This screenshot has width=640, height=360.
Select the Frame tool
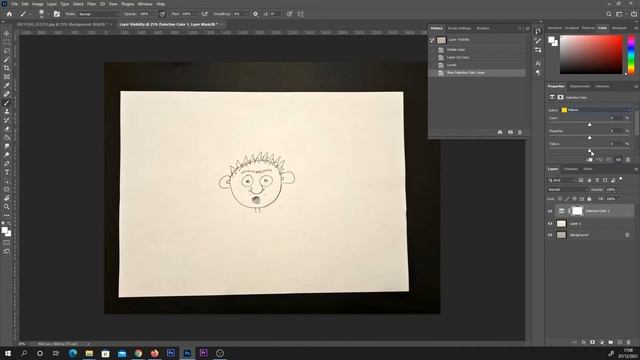[7, 76]
